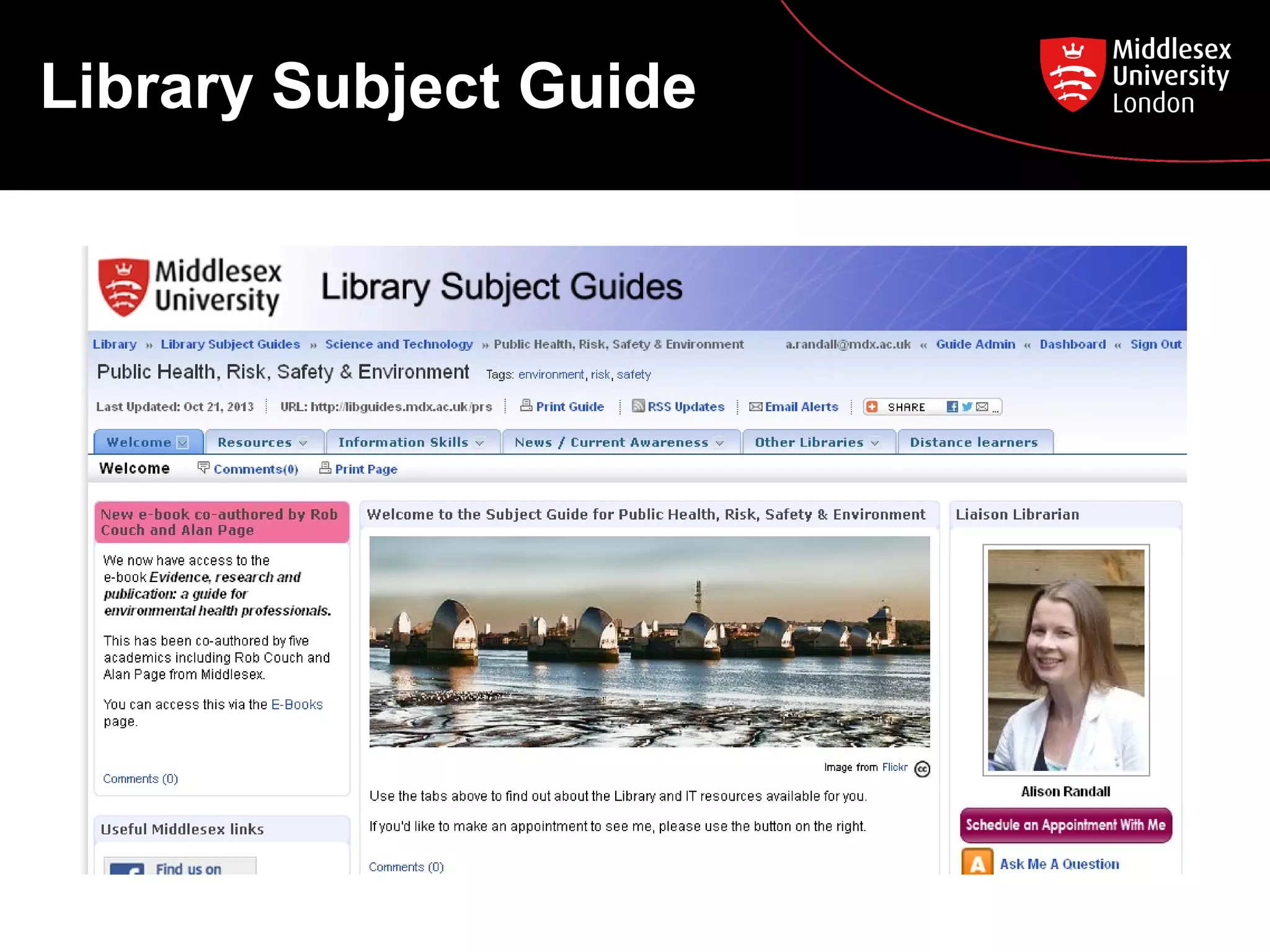This screenshot has height=952, width=1270.
Task: Open the Guide Admin link
Action: 975,344
